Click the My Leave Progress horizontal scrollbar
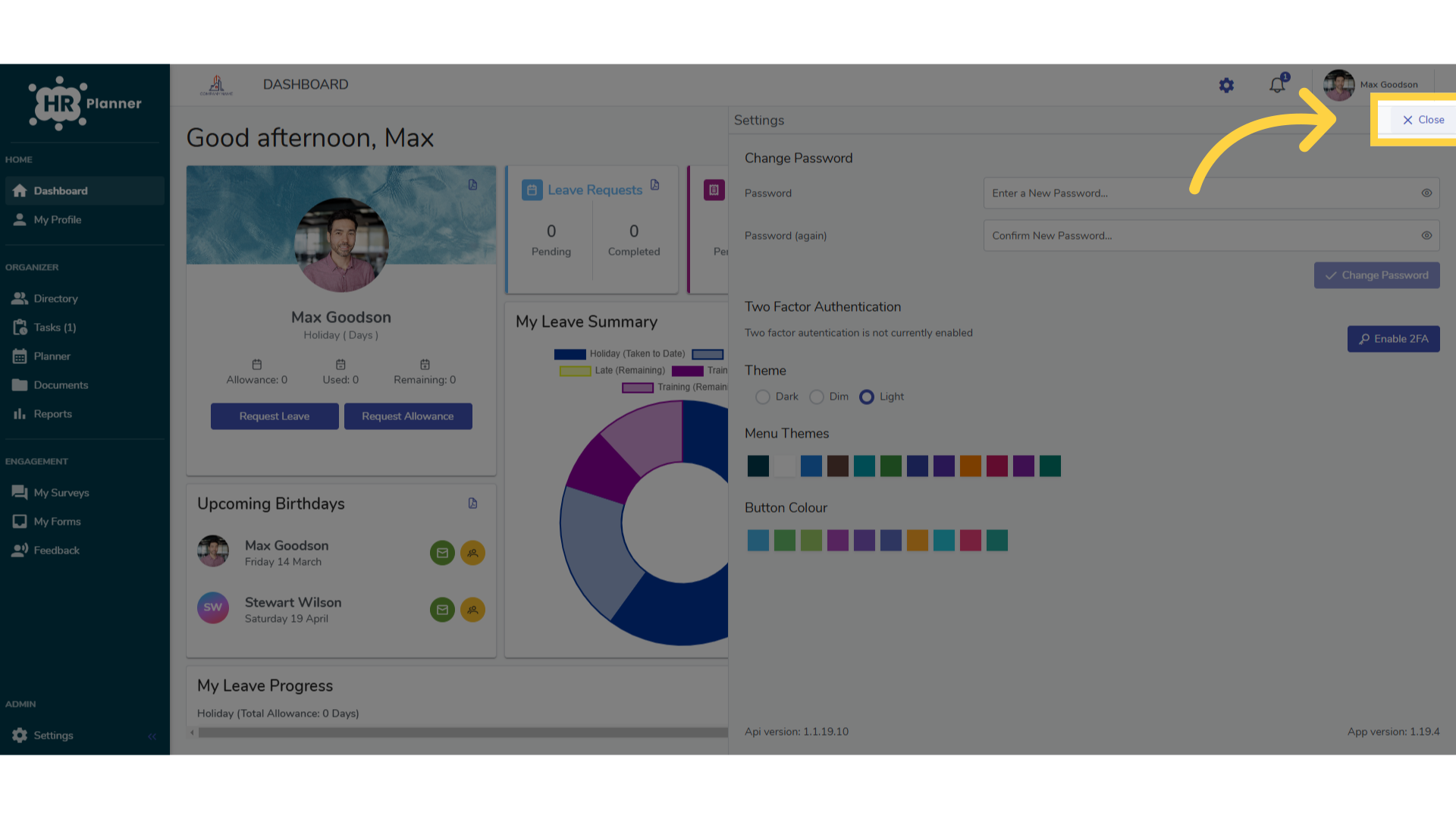Screen dimensions: 1456x819 [463, 733]
